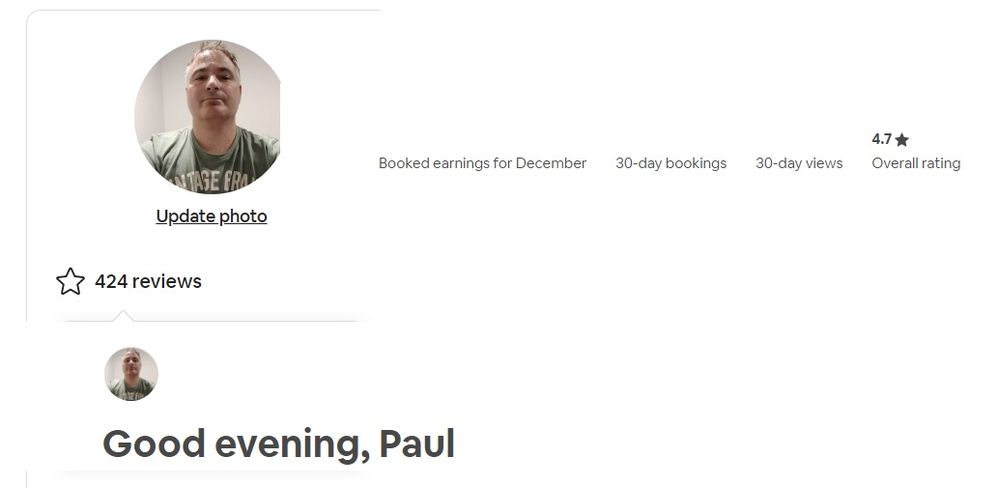This screenshot has width=998, height=488.
Task: Click the Update photo link
Action: tap(211, 216)
